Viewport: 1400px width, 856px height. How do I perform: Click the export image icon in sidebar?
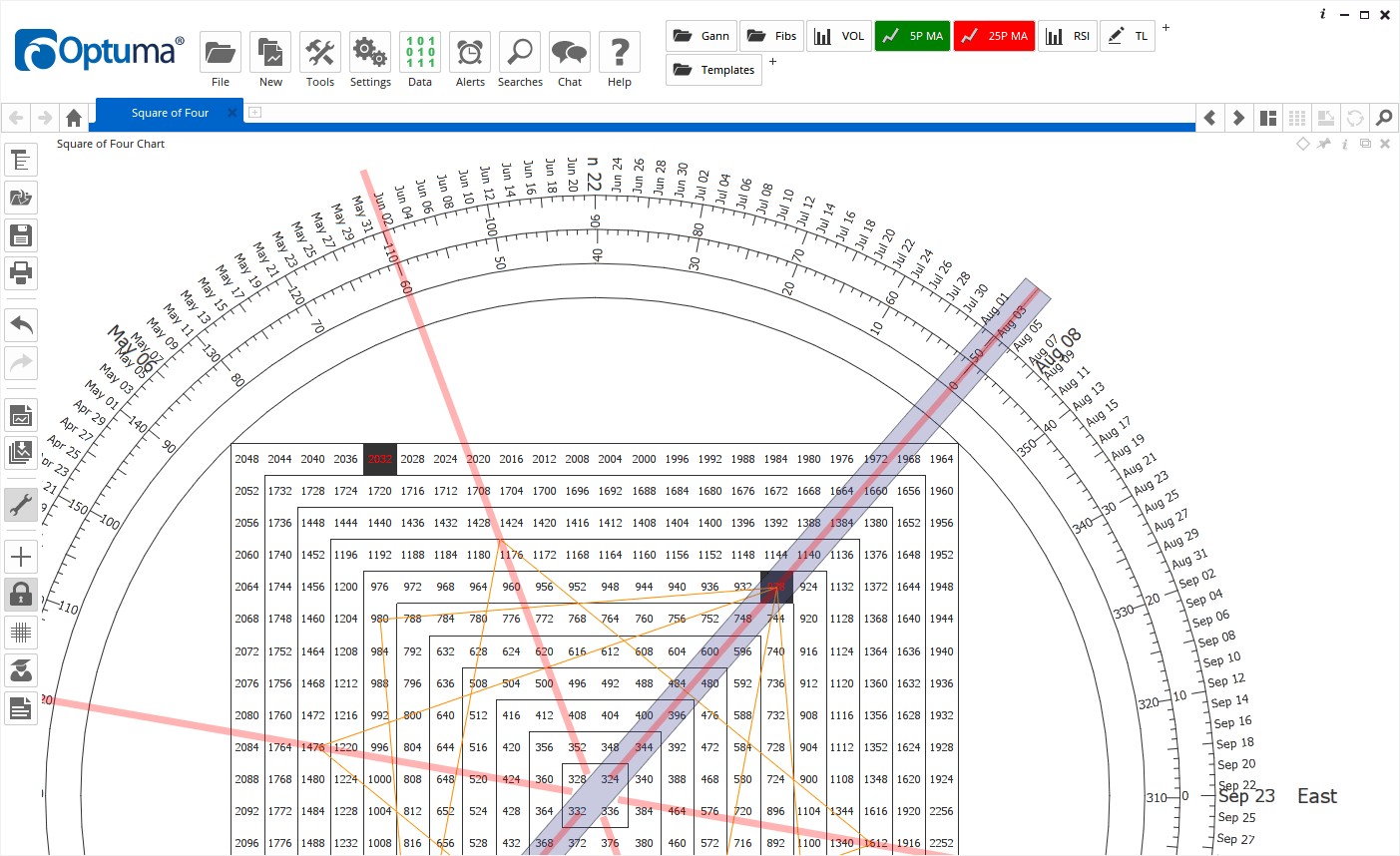click(x=21, y=414)
